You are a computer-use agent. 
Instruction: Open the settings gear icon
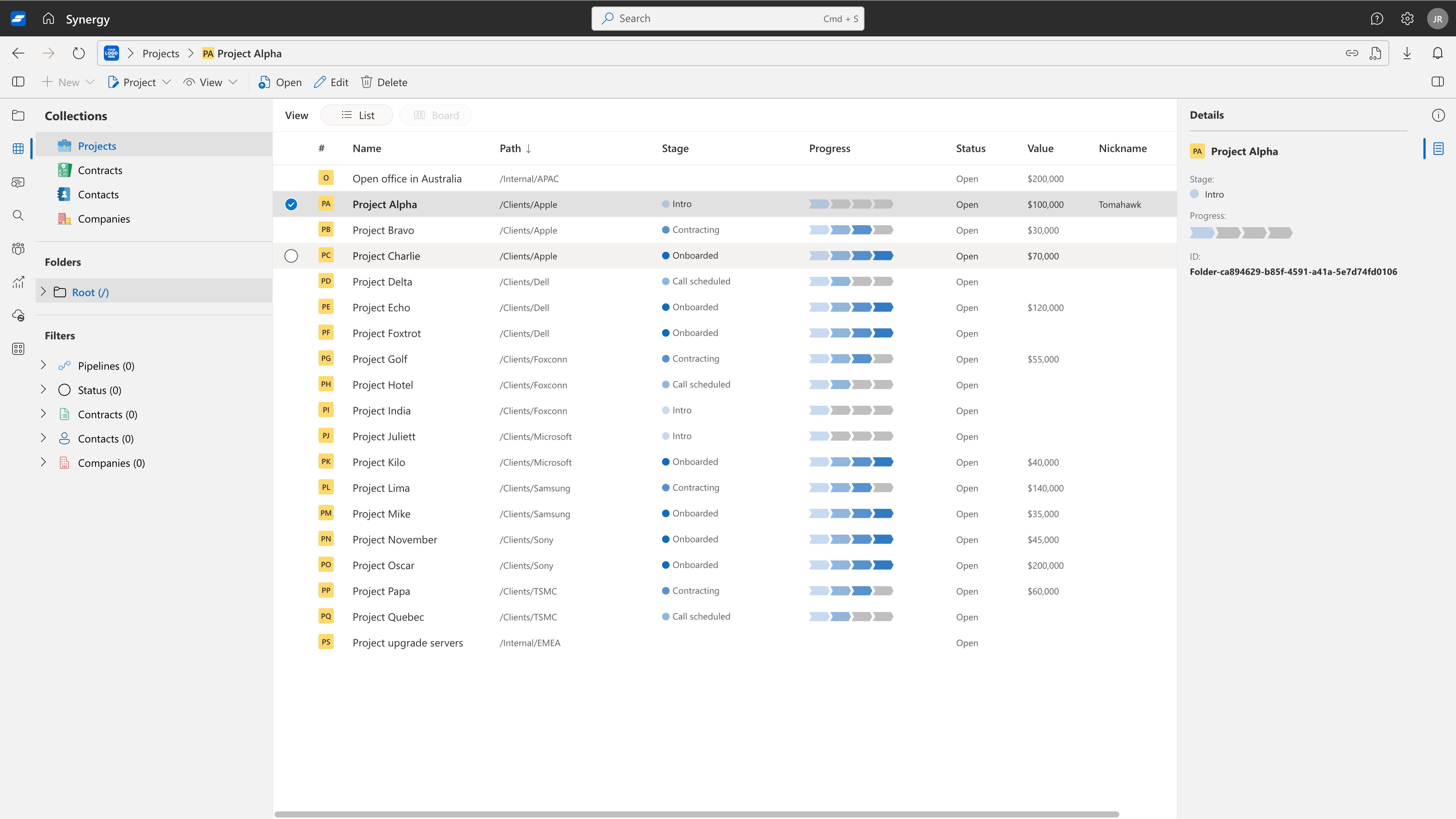(1407, 19)
